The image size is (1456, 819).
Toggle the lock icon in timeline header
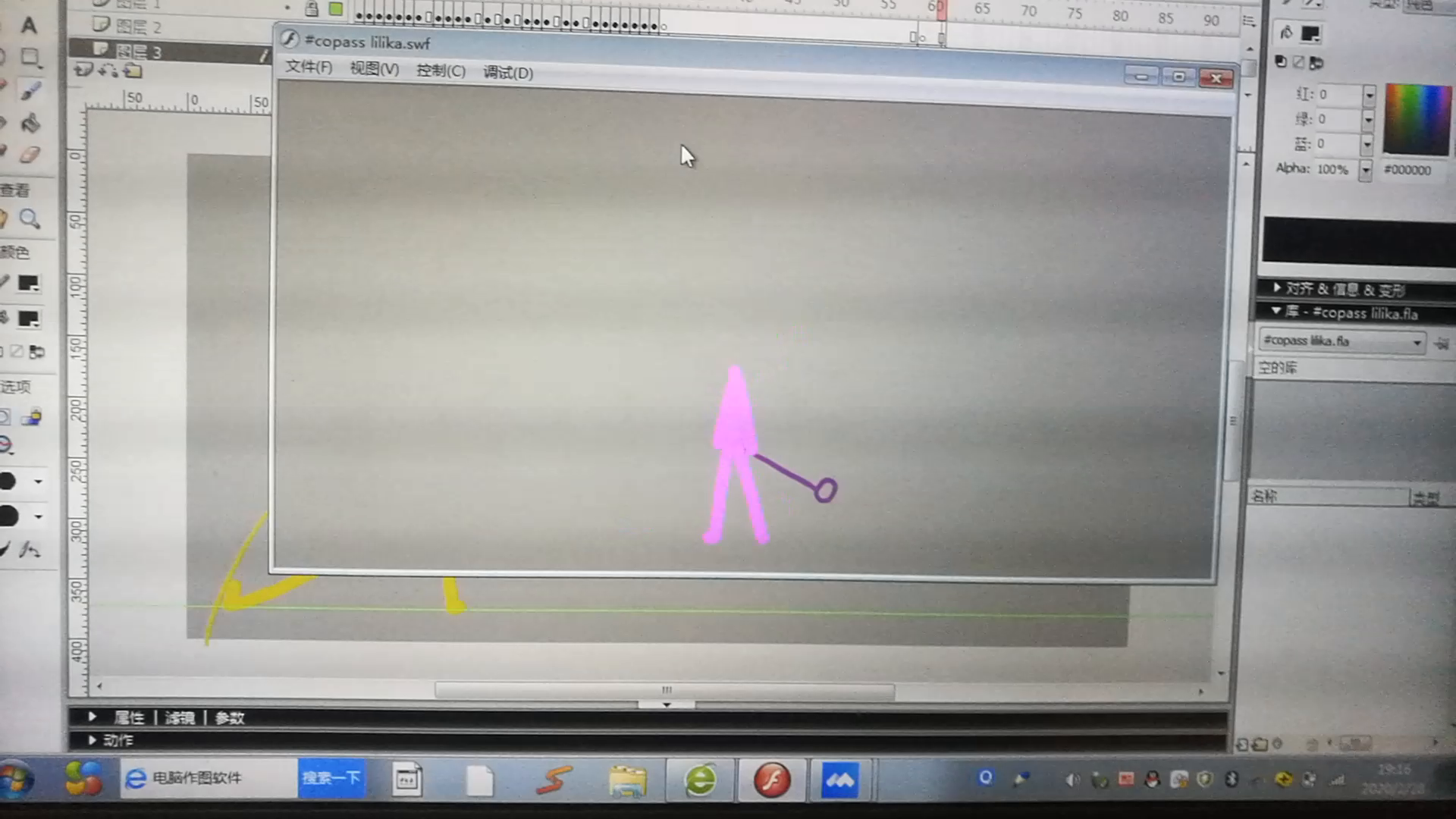click(x=312, y=9)
